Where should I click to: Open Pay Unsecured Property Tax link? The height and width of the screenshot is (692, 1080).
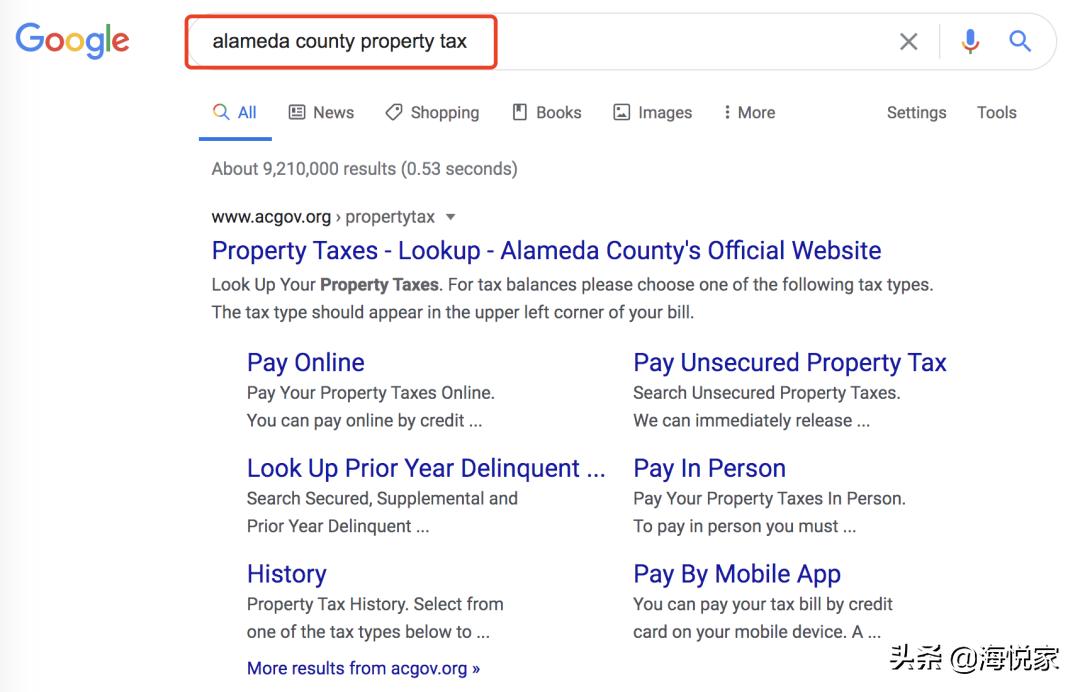[x=789, y=362]
